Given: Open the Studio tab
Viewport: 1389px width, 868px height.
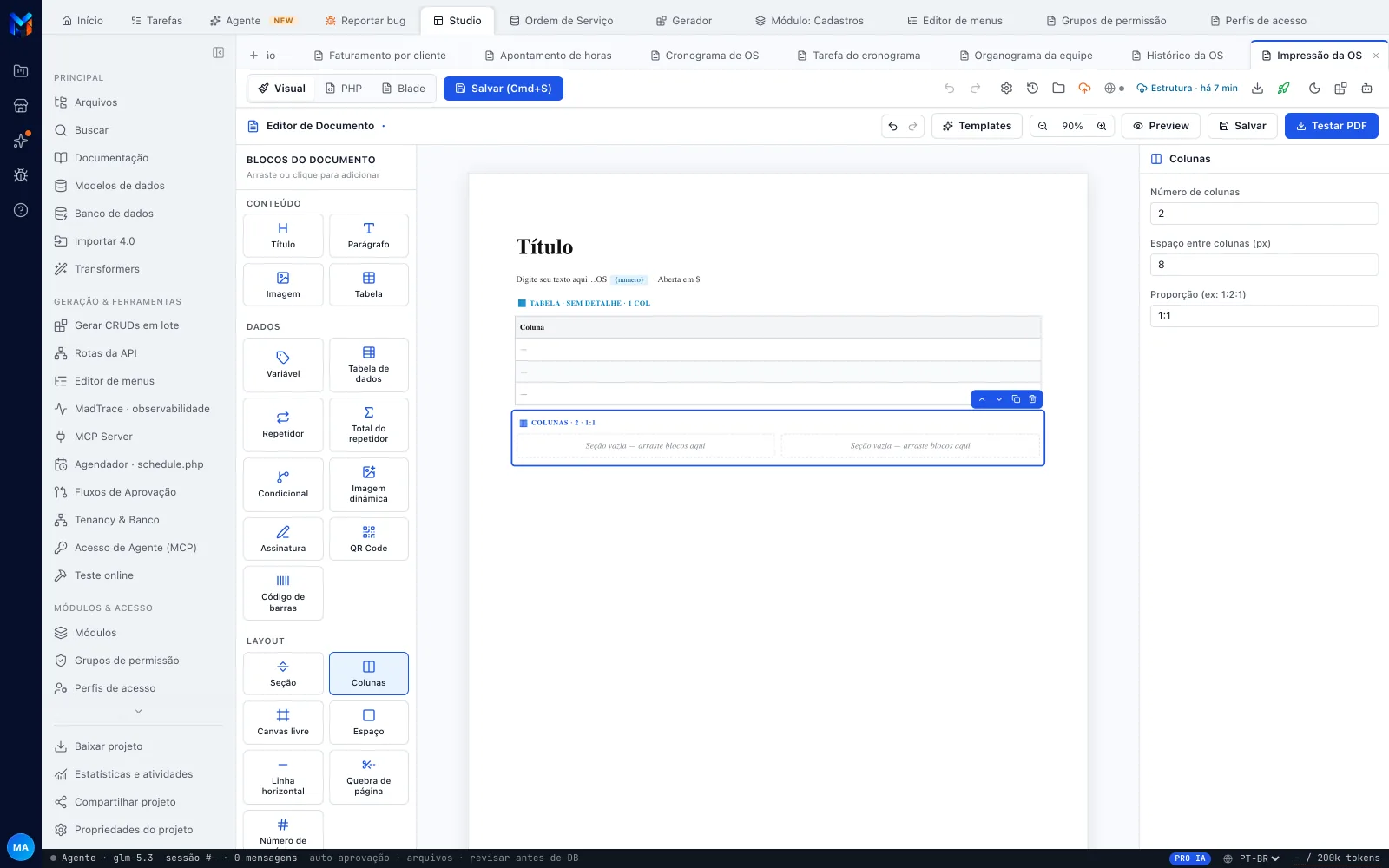Looking at the screenshot, I should pyautogui.click(x=457, y=21).
